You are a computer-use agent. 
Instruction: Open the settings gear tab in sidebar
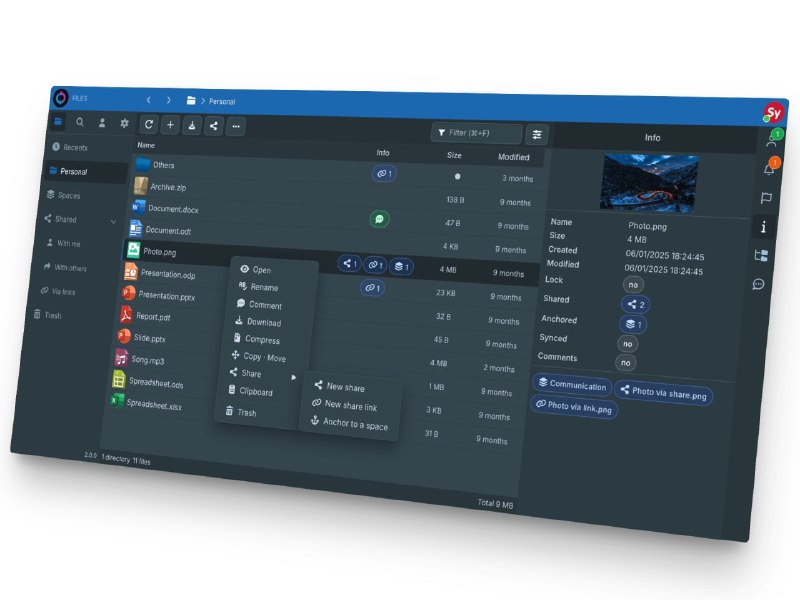coord(124,123)
